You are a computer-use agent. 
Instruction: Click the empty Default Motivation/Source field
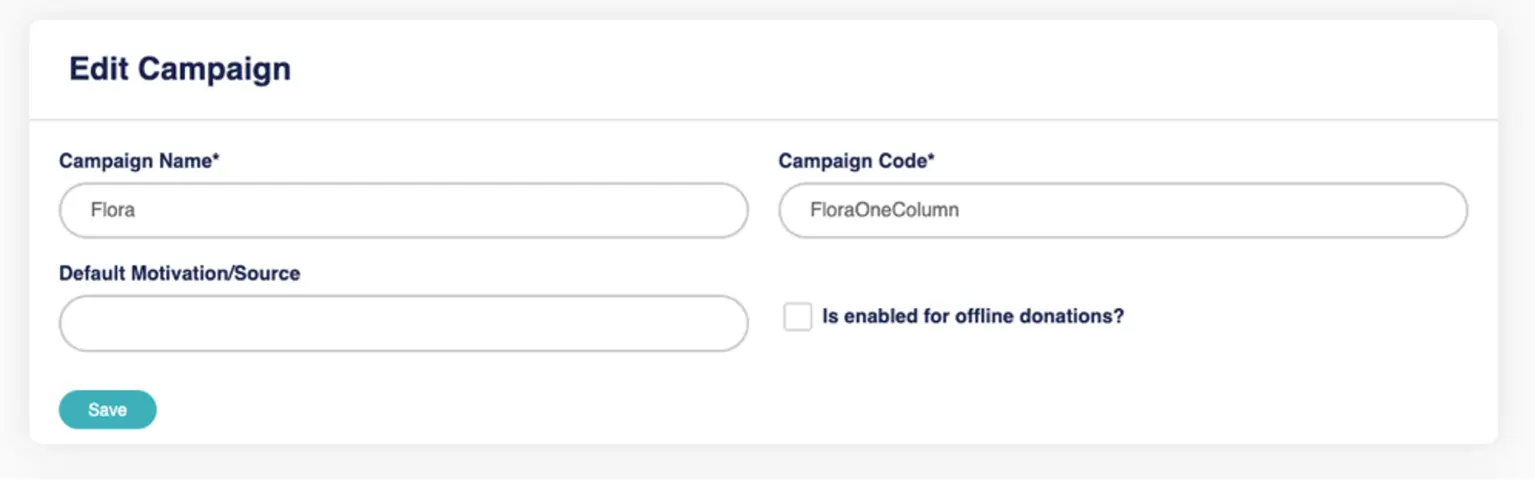pos(403,324)
